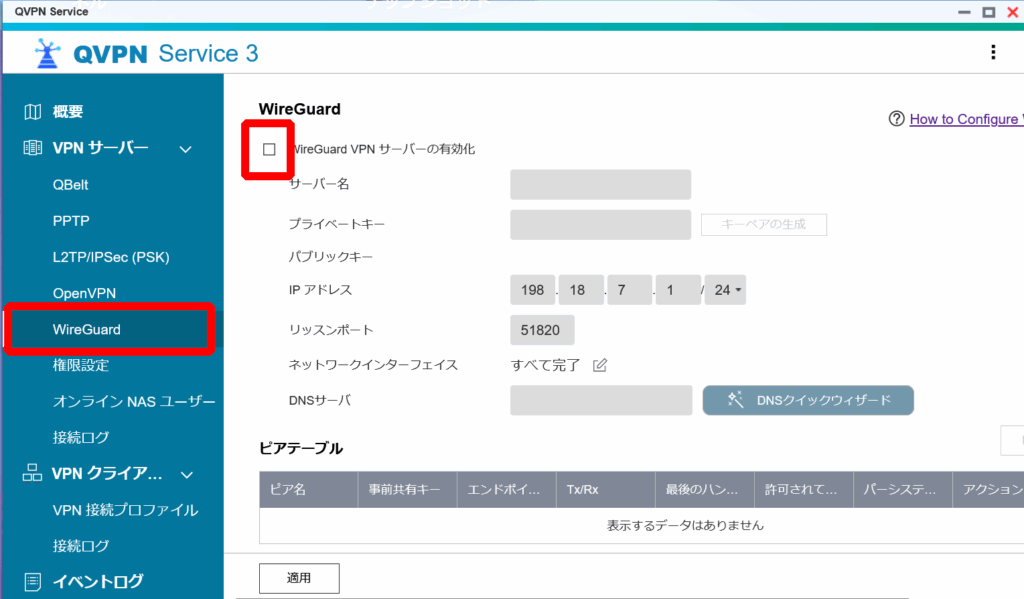Viewport: 1024px width, 599px height.
Task: Click the イベントログ event log icon
Action: coord(33,581)
